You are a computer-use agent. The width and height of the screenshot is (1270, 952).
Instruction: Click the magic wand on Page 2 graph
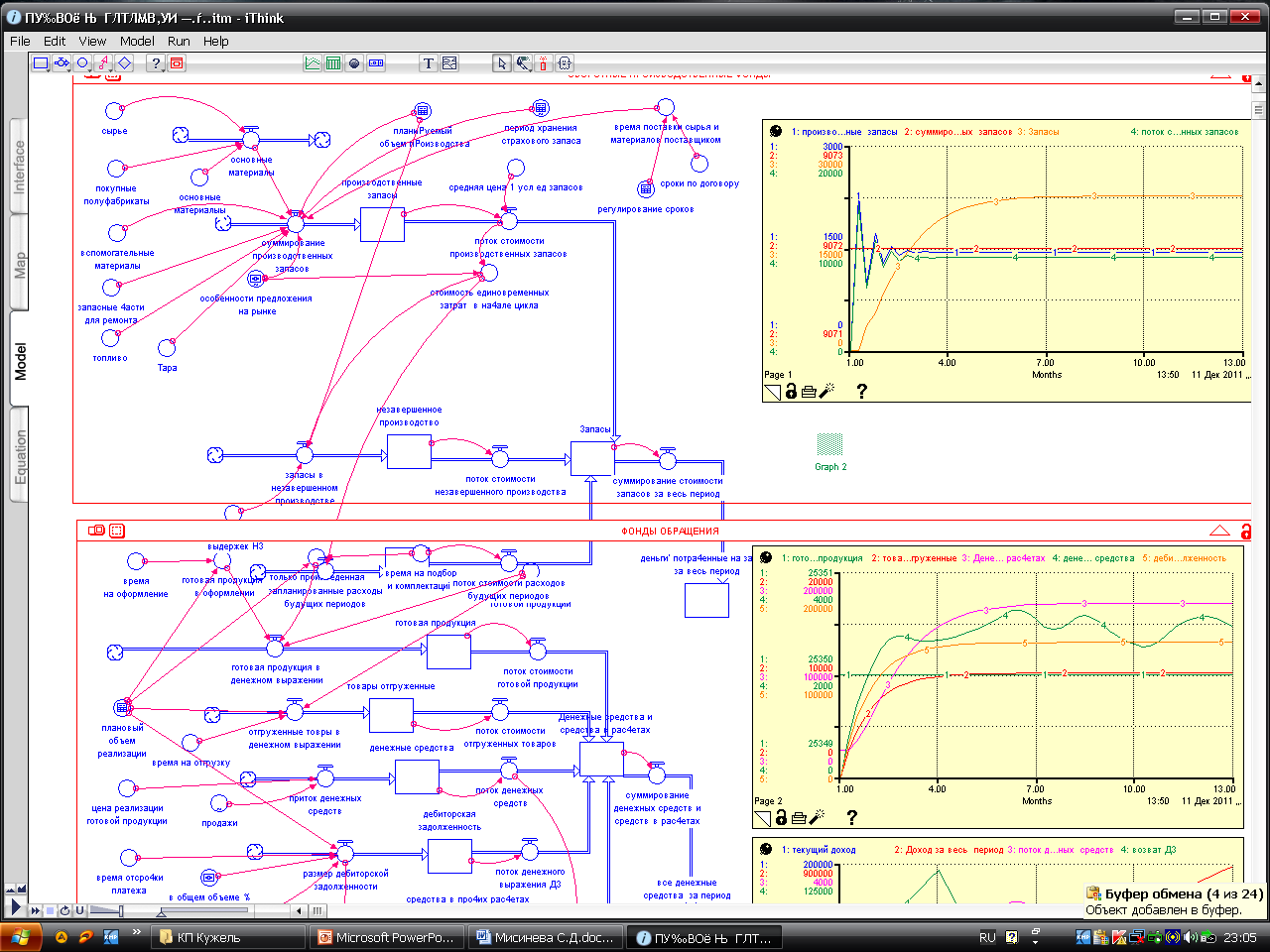(818, 817)
